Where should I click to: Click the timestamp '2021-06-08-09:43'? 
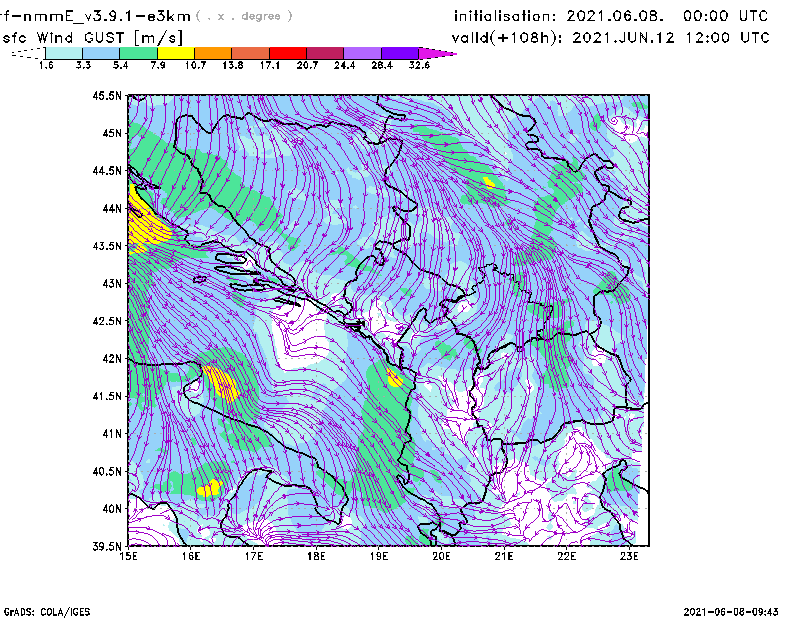pos(731,612)
